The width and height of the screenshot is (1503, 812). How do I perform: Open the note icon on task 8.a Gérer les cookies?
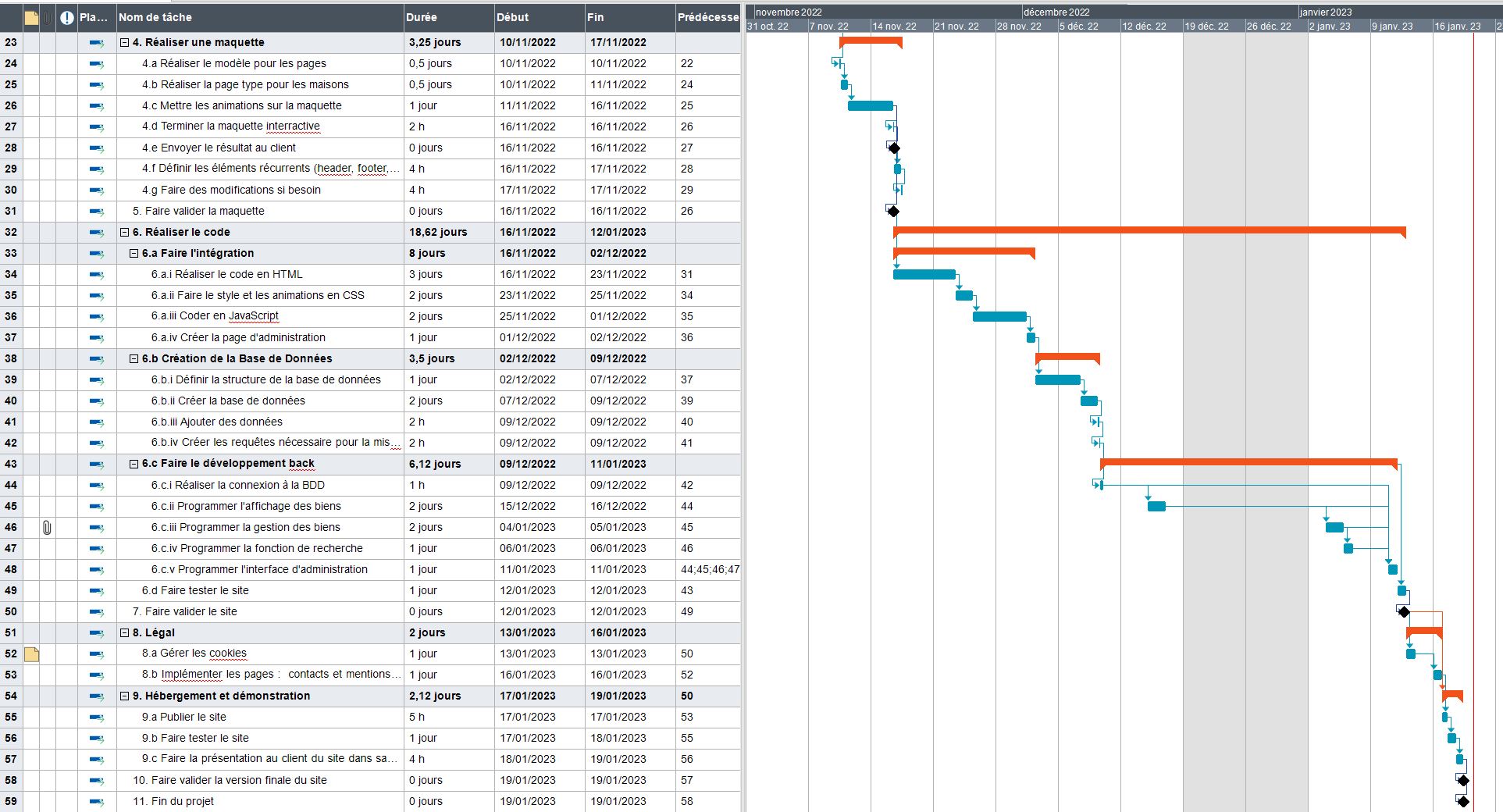pos(31,654)
